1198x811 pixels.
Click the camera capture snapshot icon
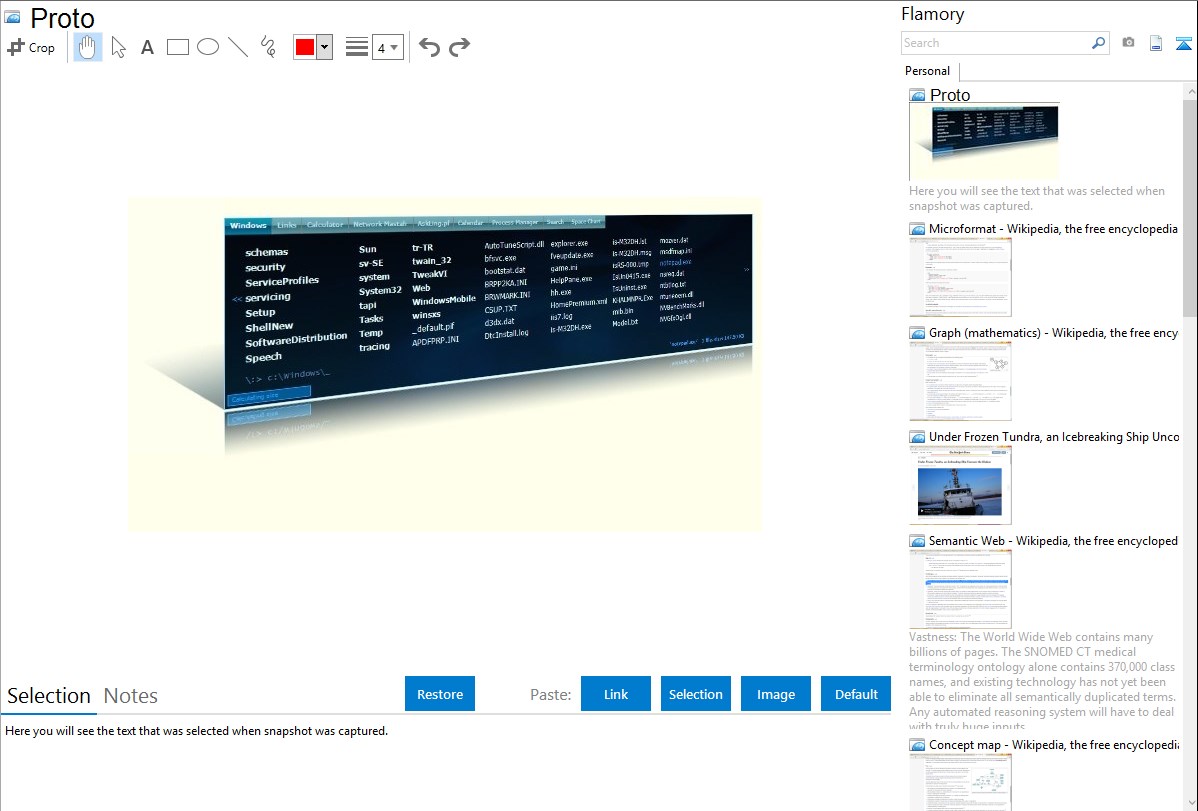(1128, 43)
